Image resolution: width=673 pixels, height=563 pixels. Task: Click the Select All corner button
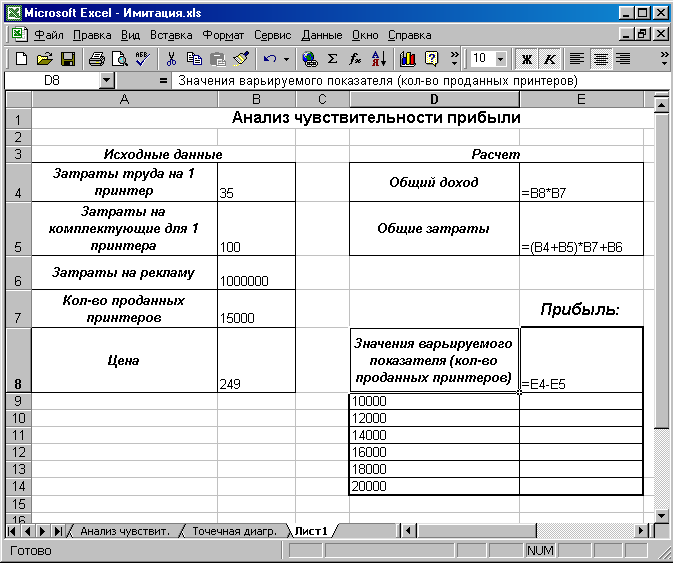tap(18, 100)
